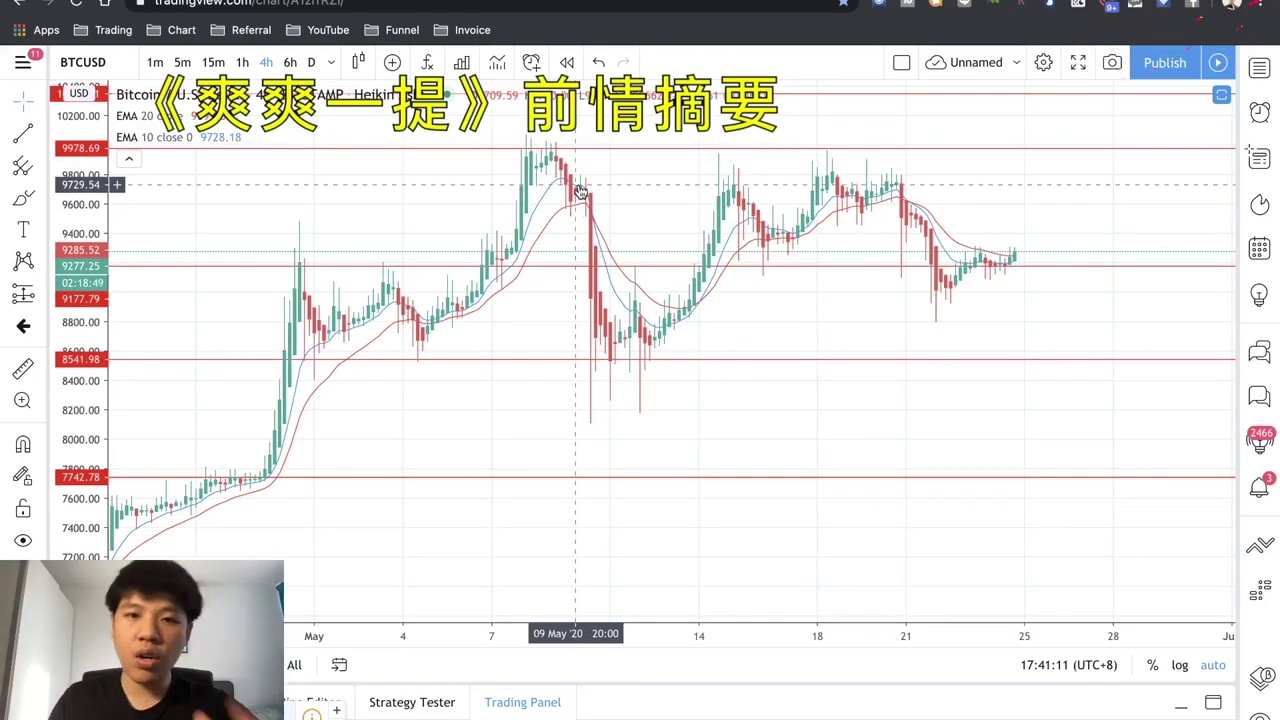
Task: Toggle stay in drawing mode
Action: [23, 476]
